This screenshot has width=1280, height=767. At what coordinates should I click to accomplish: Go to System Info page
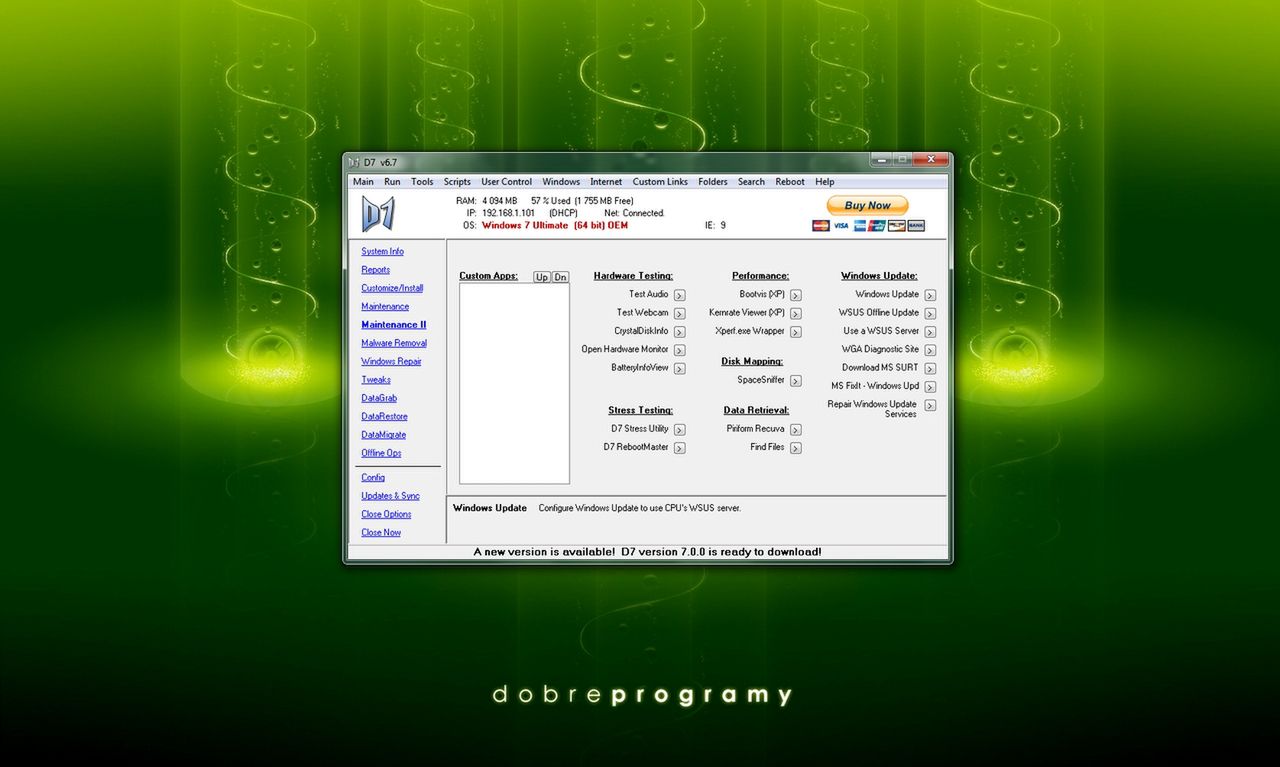click(x=382, y=252)
